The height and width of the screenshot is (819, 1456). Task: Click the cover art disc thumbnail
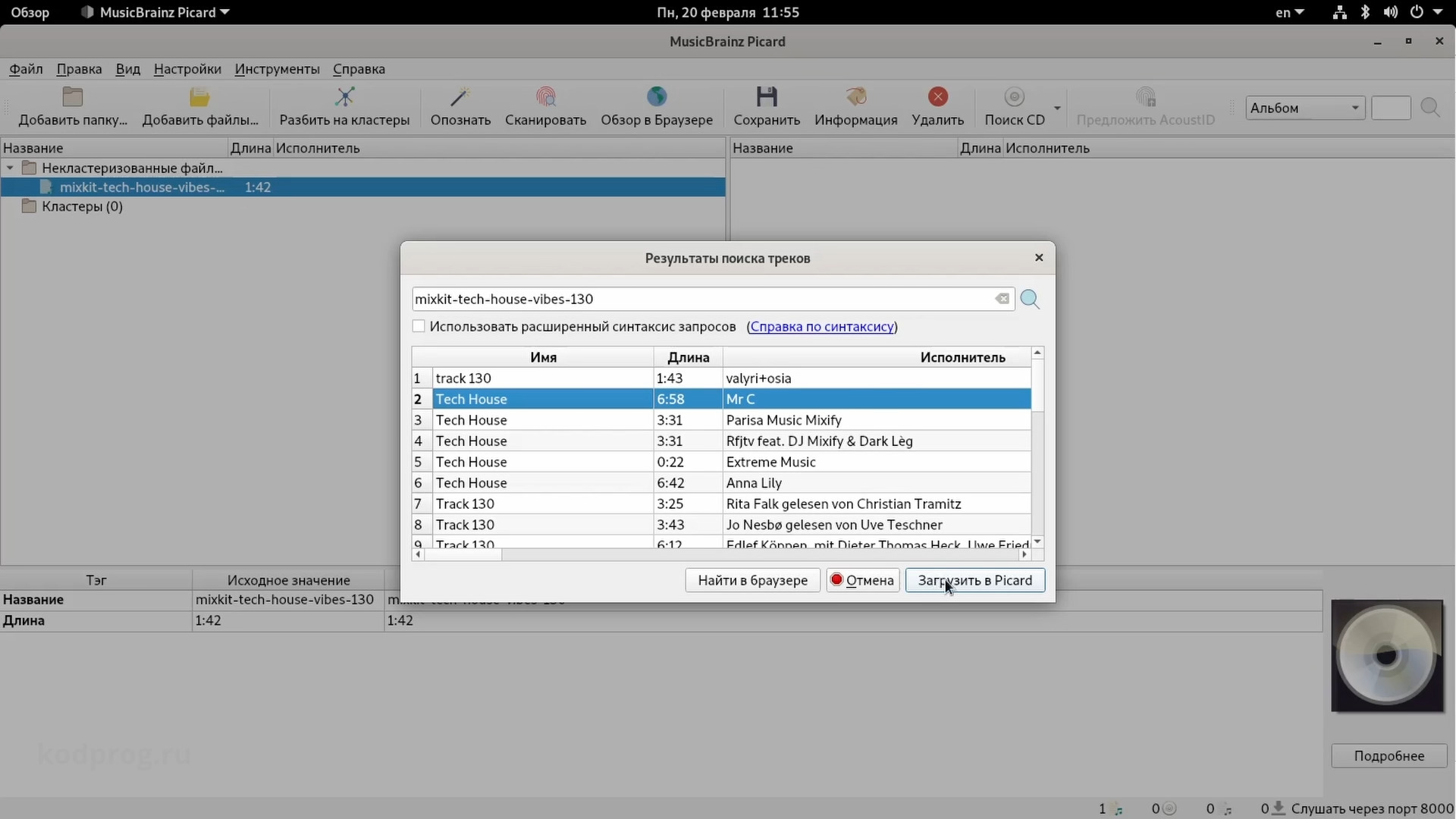pos(1387,656)
